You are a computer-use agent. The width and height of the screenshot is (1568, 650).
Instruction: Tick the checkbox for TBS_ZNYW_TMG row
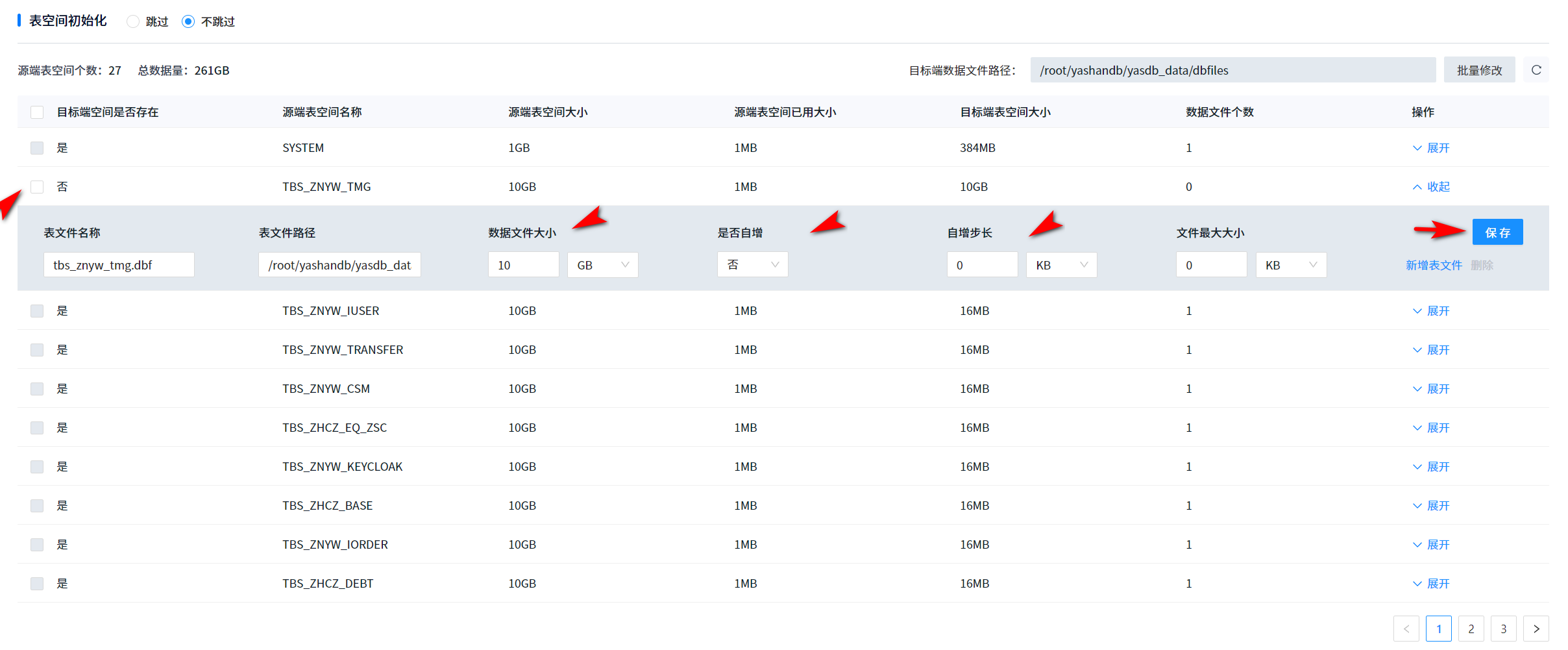click(37, 187)
